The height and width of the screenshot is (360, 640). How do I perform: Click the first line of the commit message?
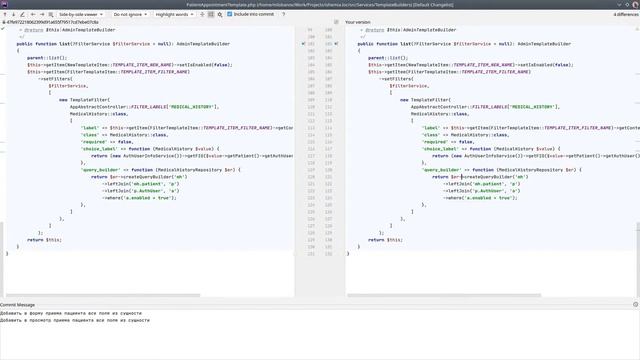(71, 313)
